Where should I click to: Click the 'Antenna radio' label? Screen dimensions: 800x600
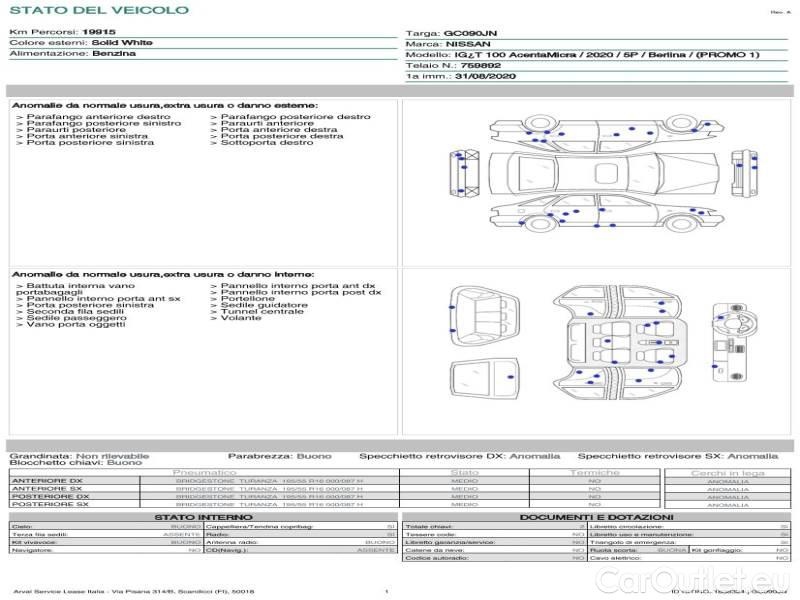pyautogui.click(x=232, y=542)
